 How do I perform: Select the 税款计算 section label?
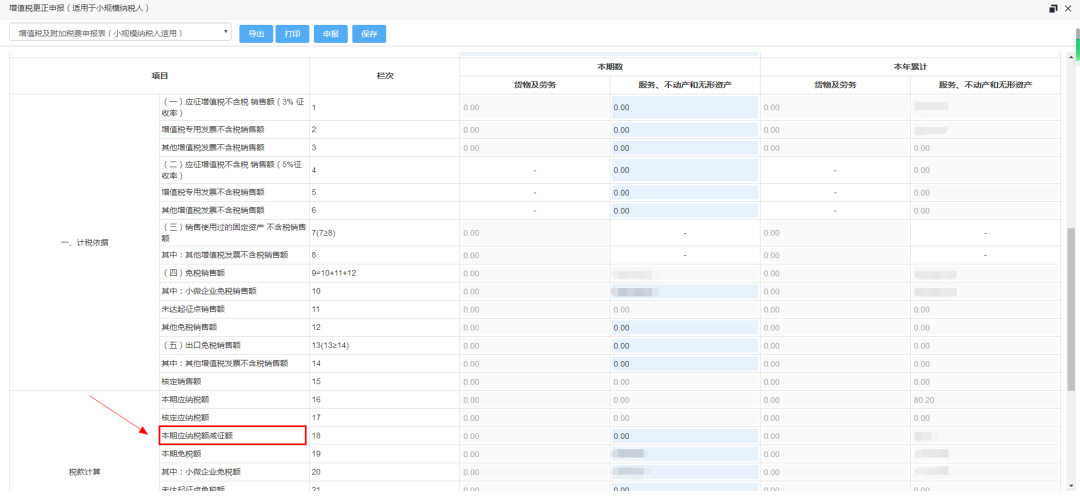85,472
